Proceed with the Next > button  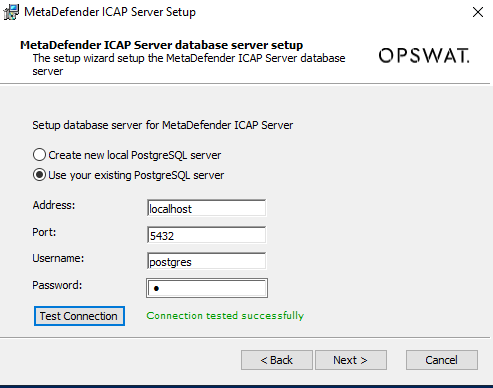click(351, 360)
